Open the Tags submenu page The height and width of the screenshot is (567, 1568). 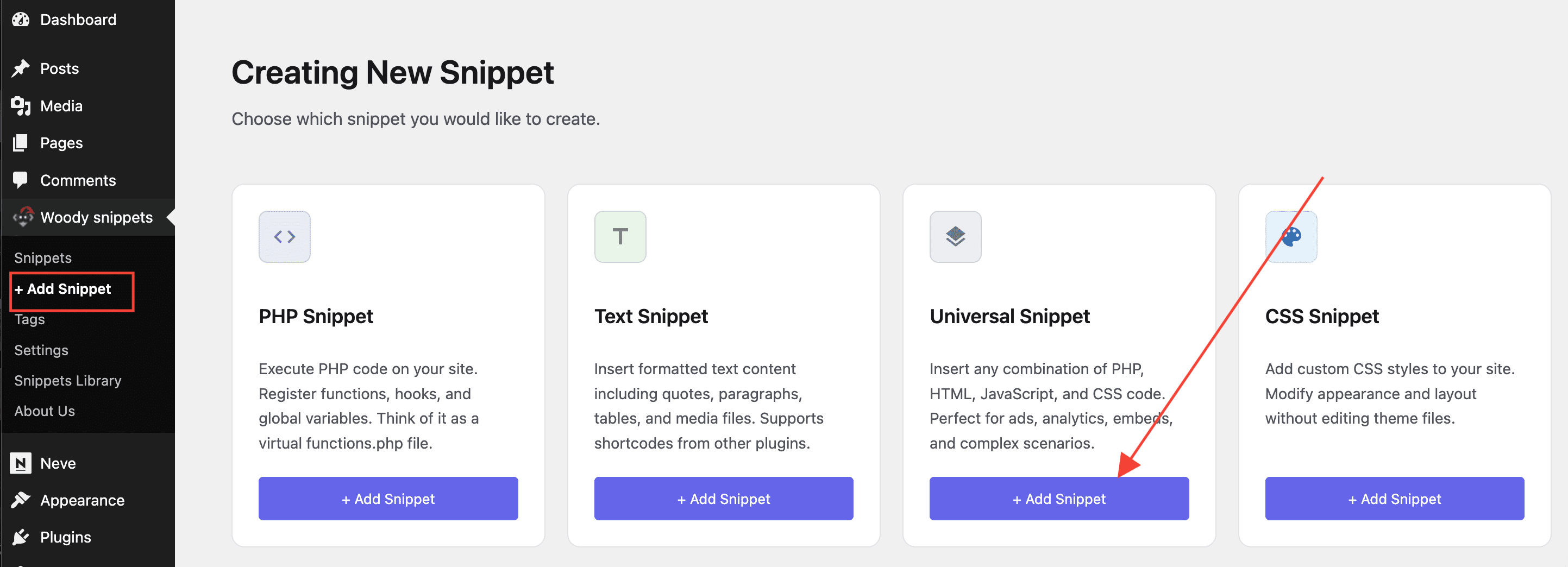click(29, 319)
